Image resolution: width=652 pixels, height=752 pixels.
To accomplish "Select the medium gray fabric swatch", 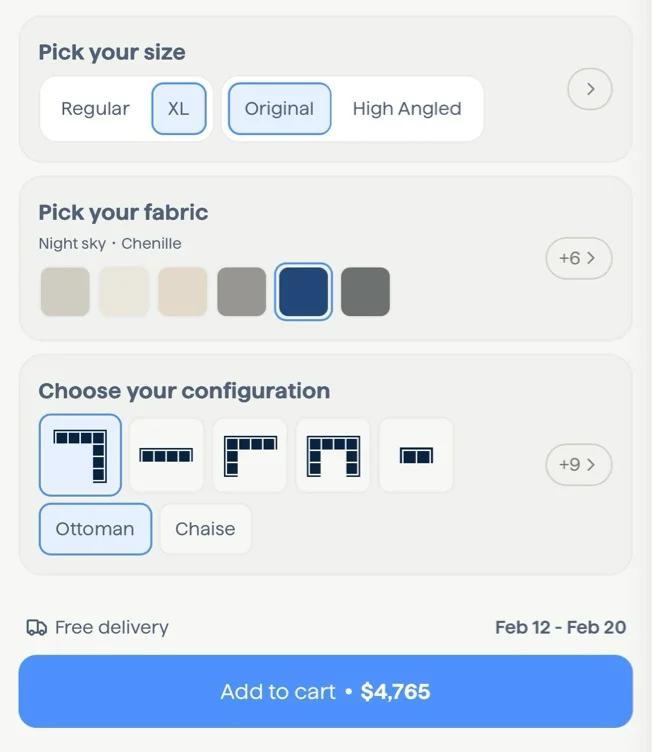I will click(241, 292).
